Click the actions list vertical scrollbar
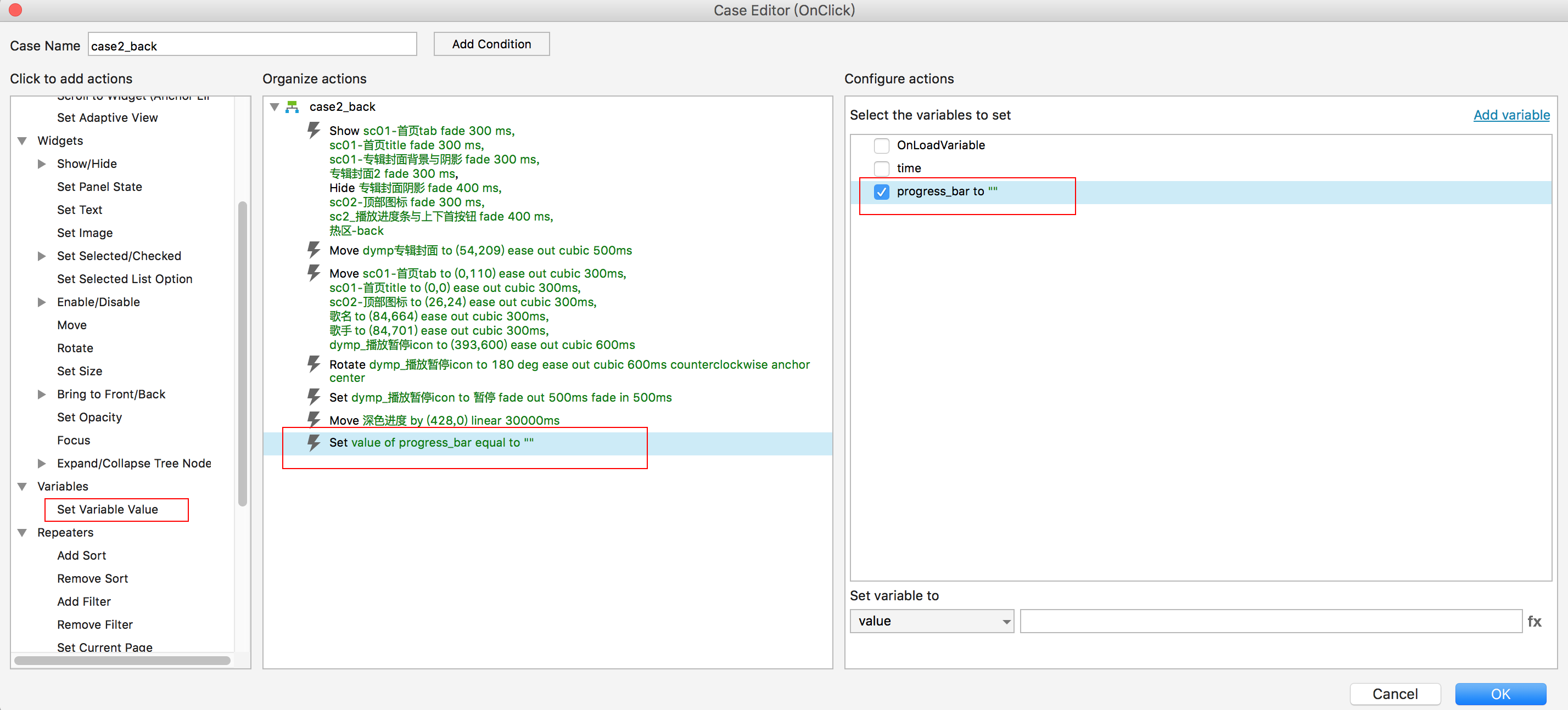The image size is (1568, 710). (x=242, y=353)
